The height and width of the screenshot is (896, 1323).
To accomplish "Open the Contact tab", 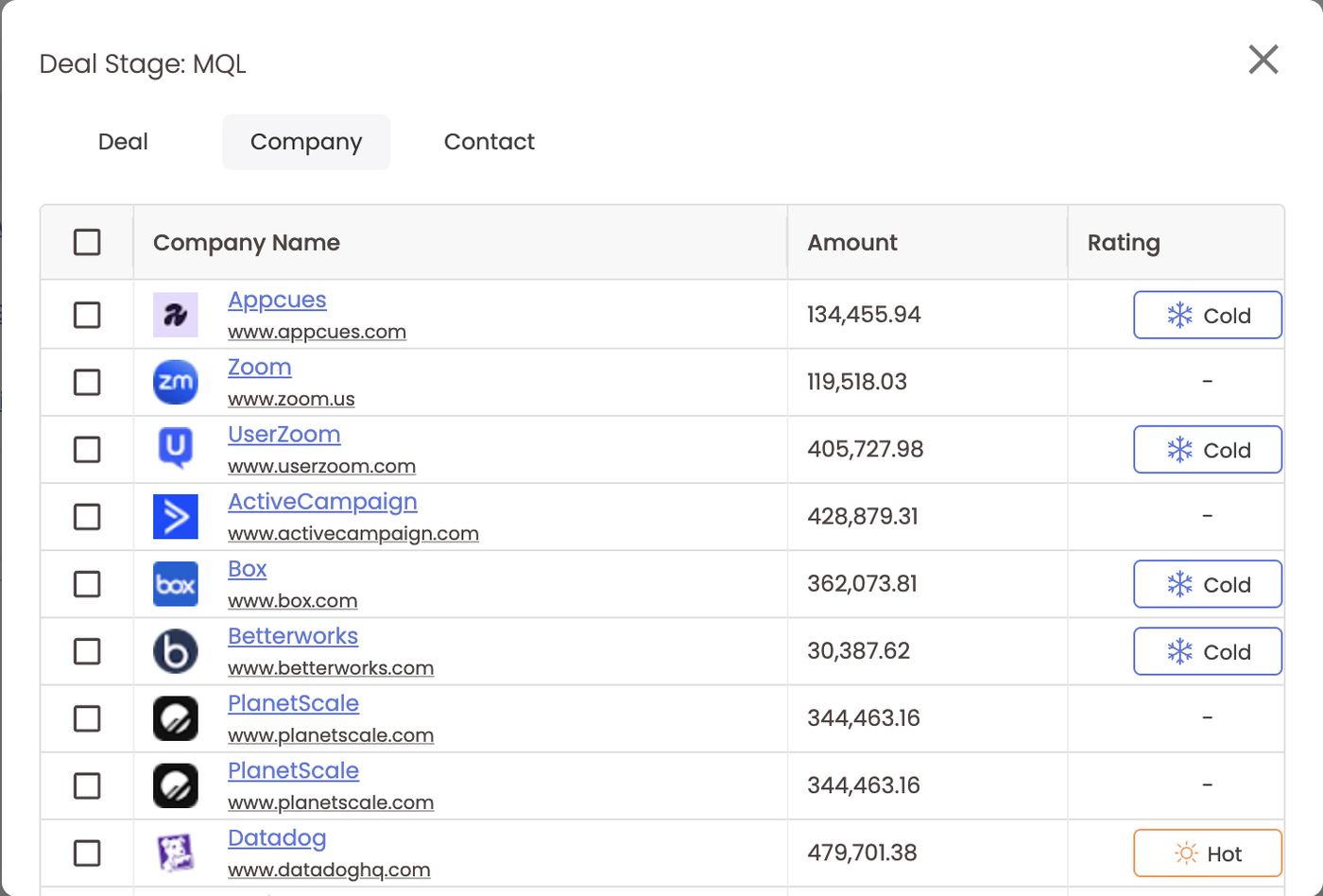I will 490,142.
